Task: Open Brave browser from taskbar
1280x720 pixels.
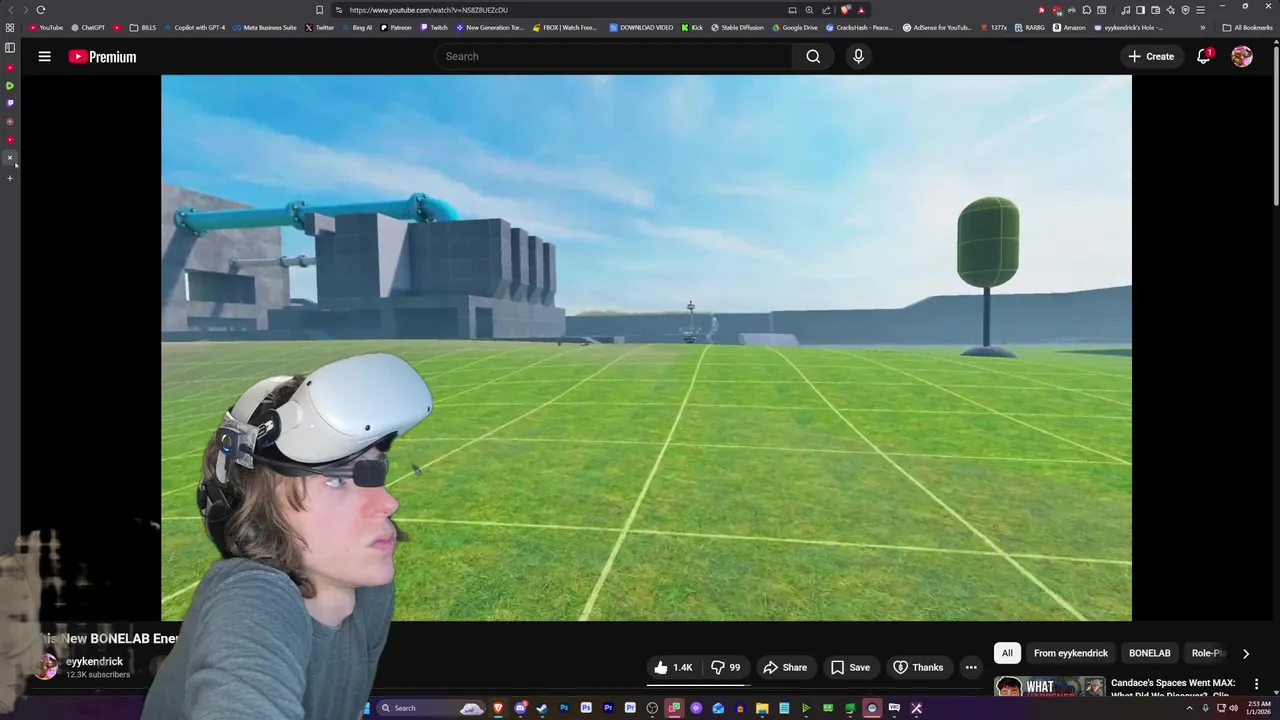Action: coord(498,708)
